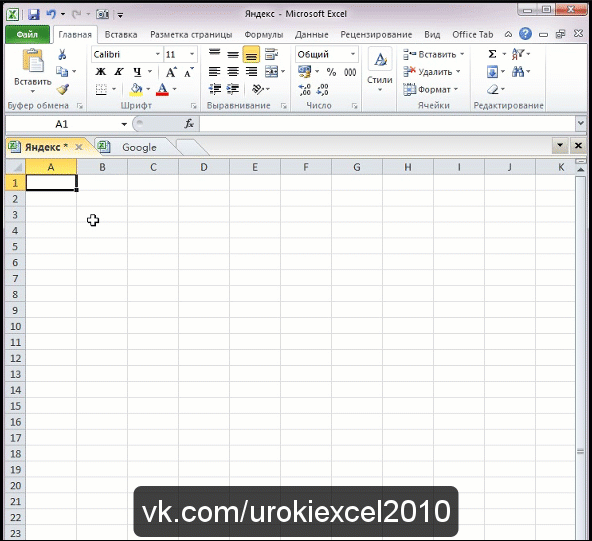Increase font size with the large A
The width and height of the screenshot is (592, 541).
pyautogui.click(x=171, y=72)
